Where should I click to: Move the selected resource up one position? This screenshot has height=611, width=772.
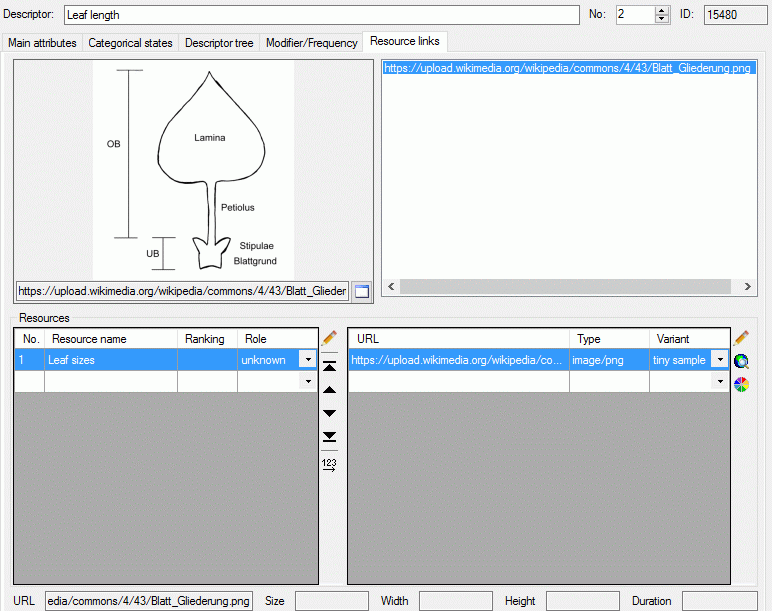329,390
